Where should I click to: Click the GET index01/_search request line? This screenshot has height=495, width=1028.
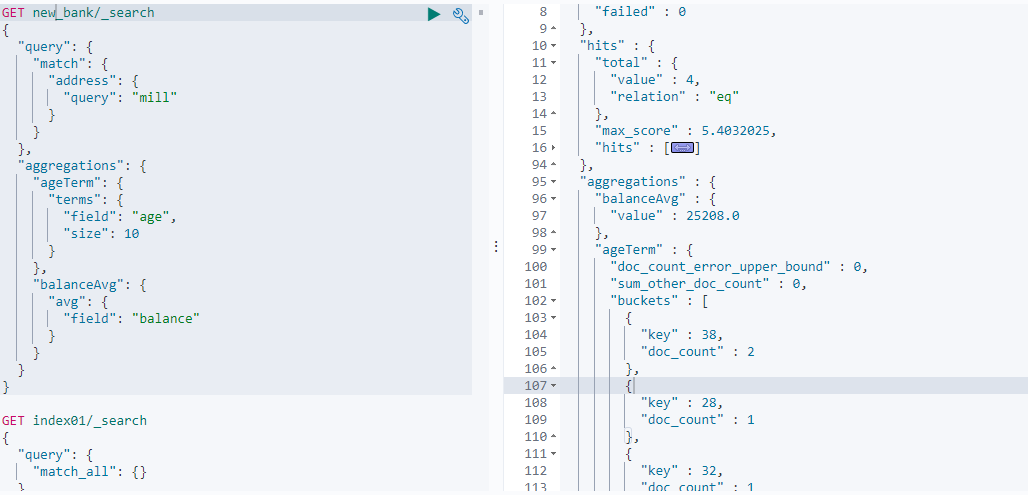click(x=75, y=420)
